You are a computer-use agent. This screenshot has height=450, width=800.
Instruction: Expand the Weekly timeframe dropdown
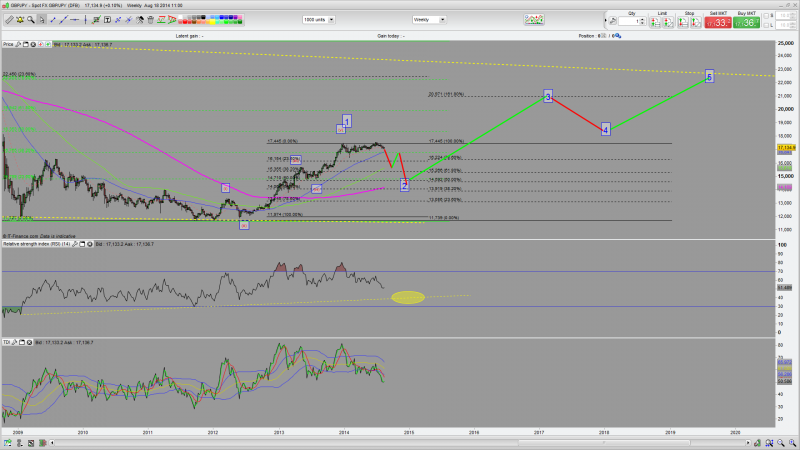pyautogui.click(x=442, y=19)
